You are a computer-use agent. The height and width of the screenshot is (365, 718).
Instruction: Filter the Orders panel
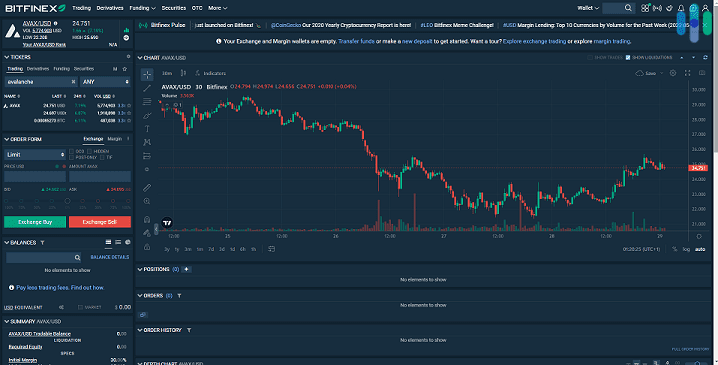coord(179,296)
